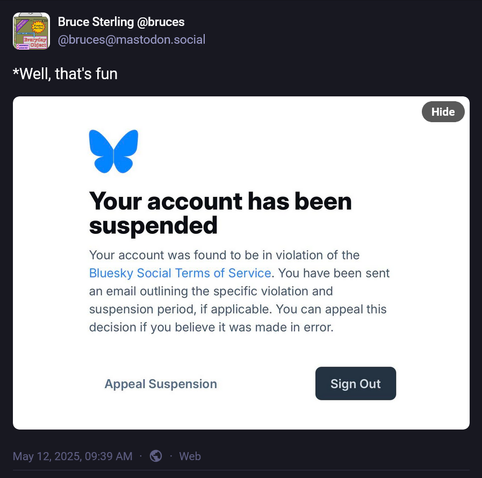Click the suspension explanation paragraph text
The width and height of the screenshot is (482, 478).
(239, 291)
